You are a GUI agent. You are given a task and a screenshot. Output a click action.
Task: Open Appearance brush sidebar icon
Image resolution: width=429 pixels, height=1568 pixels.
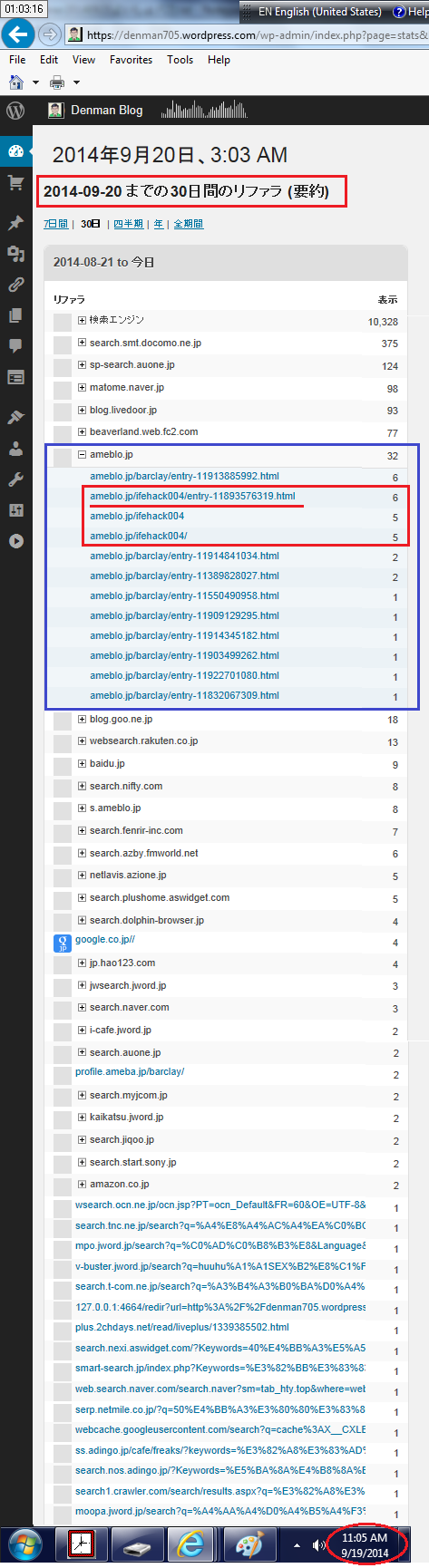[15, 417]
